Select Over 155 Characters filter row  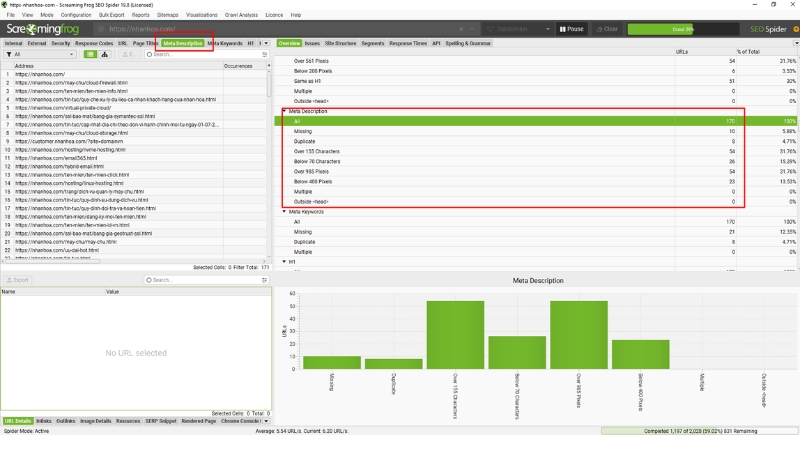[x=537, y=152]
